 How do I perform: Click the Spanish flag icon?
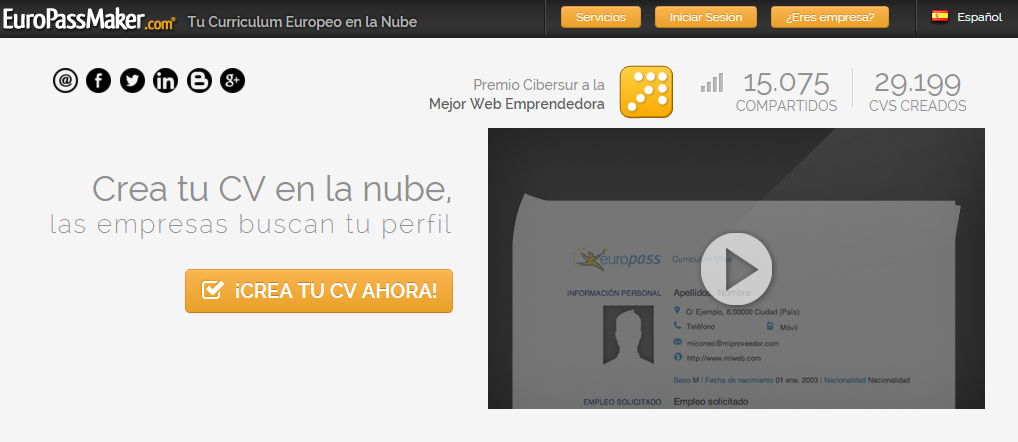(939, 17)
